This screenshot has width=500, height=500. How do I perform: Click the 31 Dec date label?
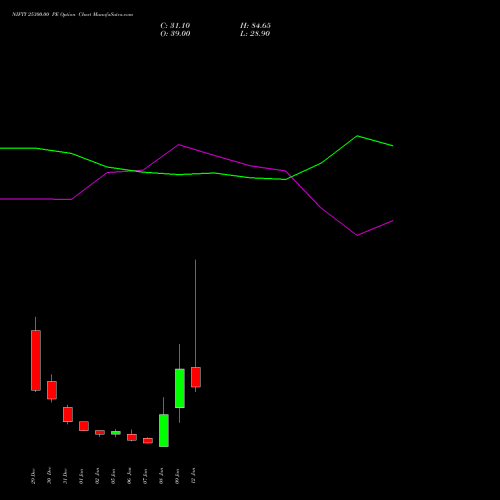(x=65, y=476)
